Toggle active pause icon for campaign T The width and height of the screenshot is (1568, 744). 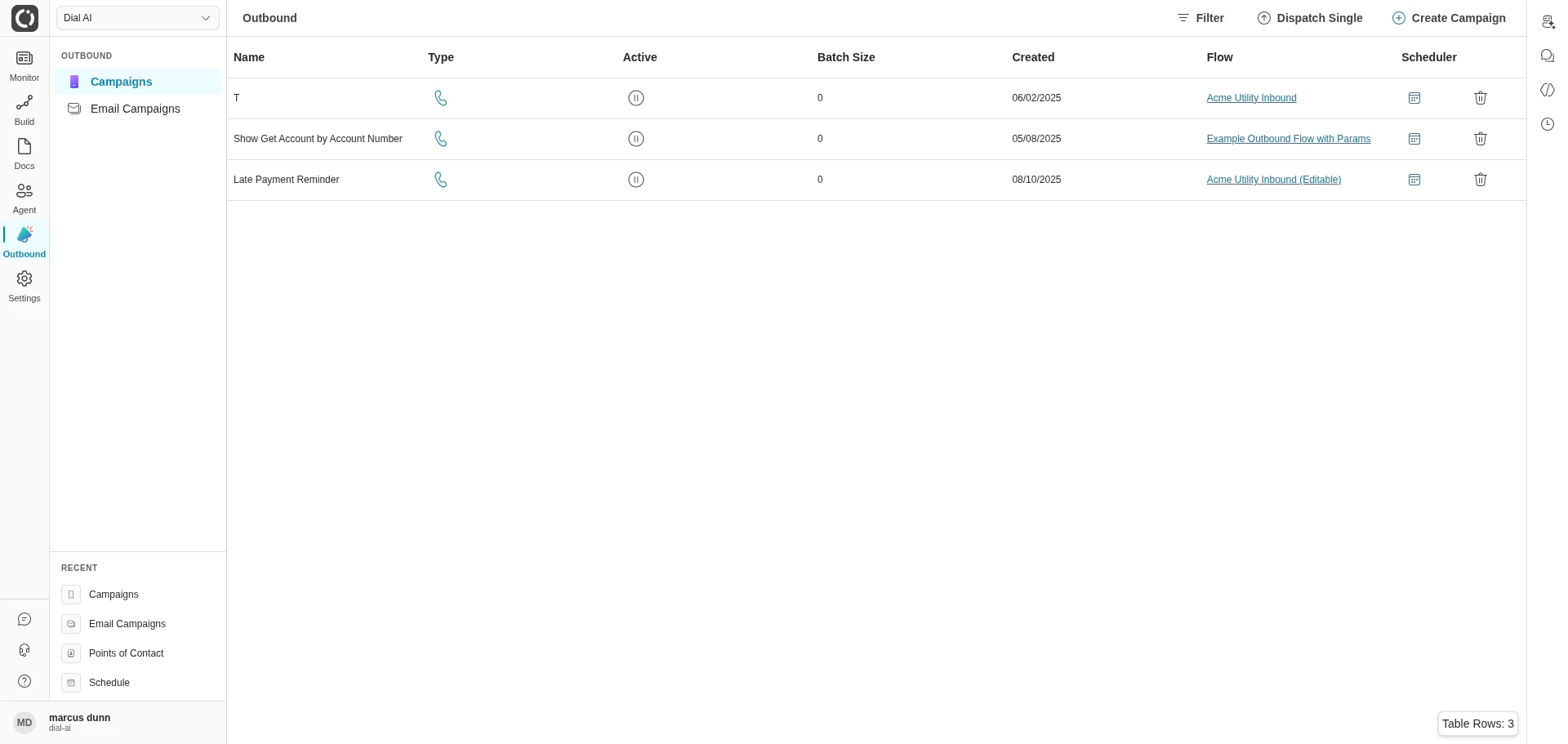(636, 98)
